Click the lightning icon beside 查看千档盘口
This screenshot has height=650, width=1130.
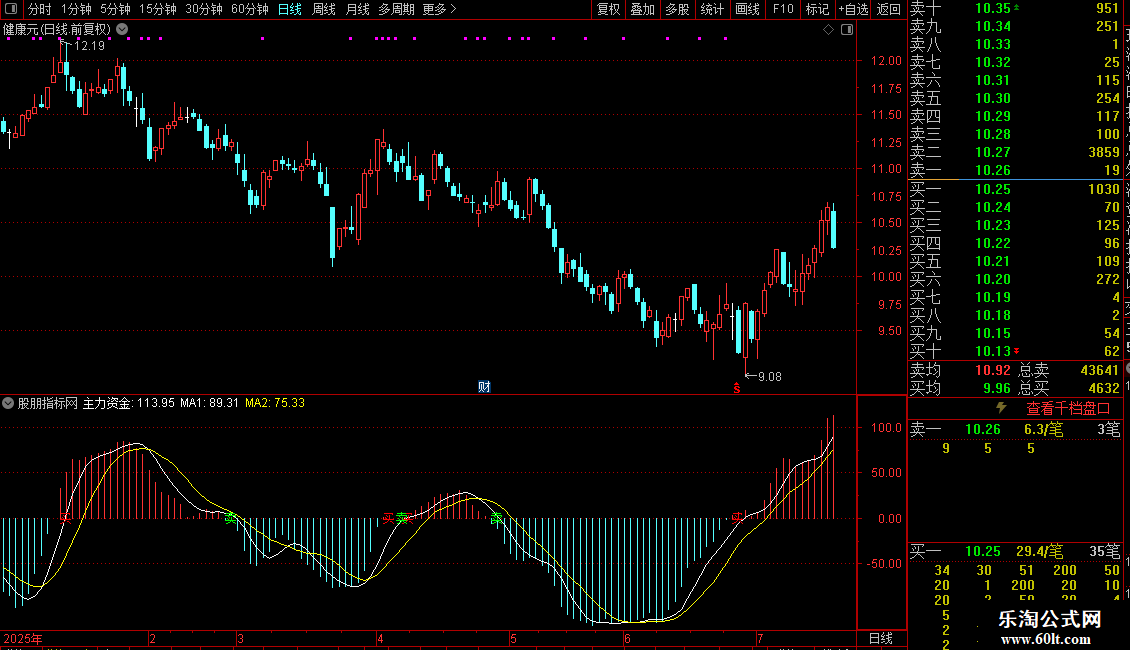tap(1001, 408)
